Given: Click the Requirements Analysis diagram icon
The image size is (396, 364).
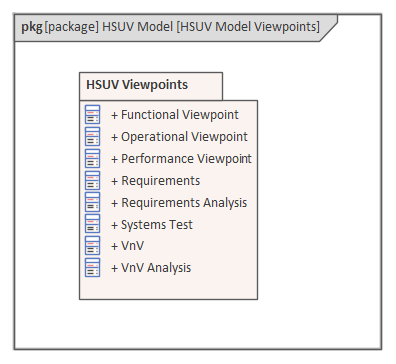Looking at the screenshot, I should 92,202.
